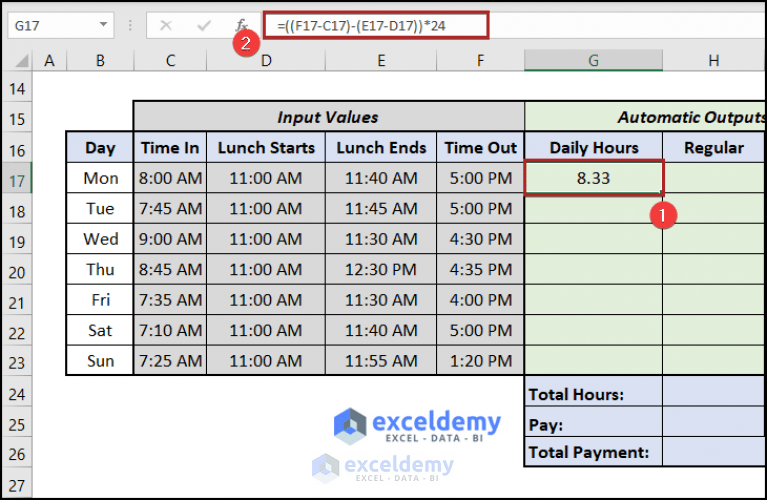This screenshot has height=500, width=767.
Task: Select column C header
Action: coord(170,61)
